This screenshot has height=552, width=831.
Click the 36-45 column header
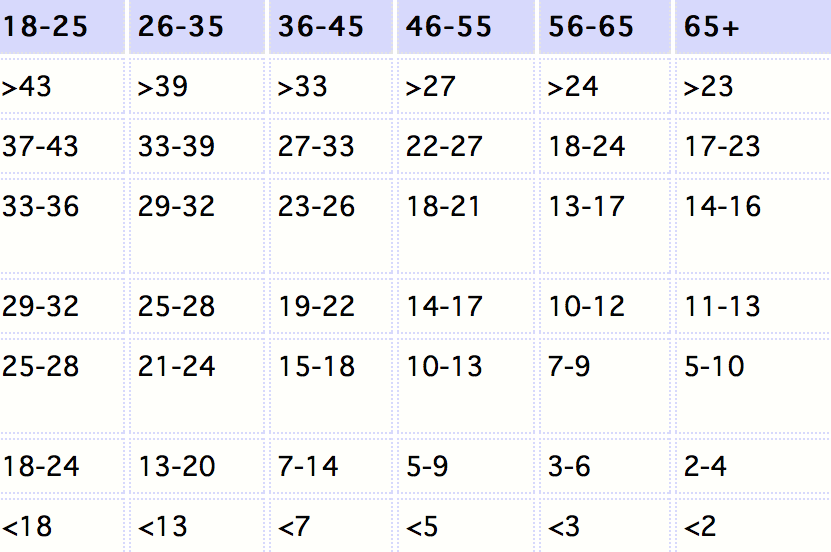coord(331,26)
